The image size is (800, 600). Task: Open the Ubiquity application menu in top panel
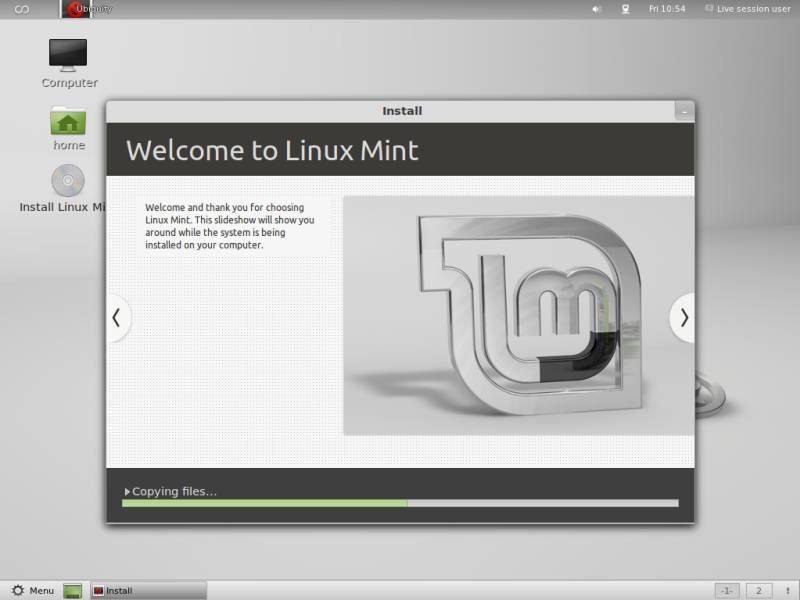pos(87,9)
